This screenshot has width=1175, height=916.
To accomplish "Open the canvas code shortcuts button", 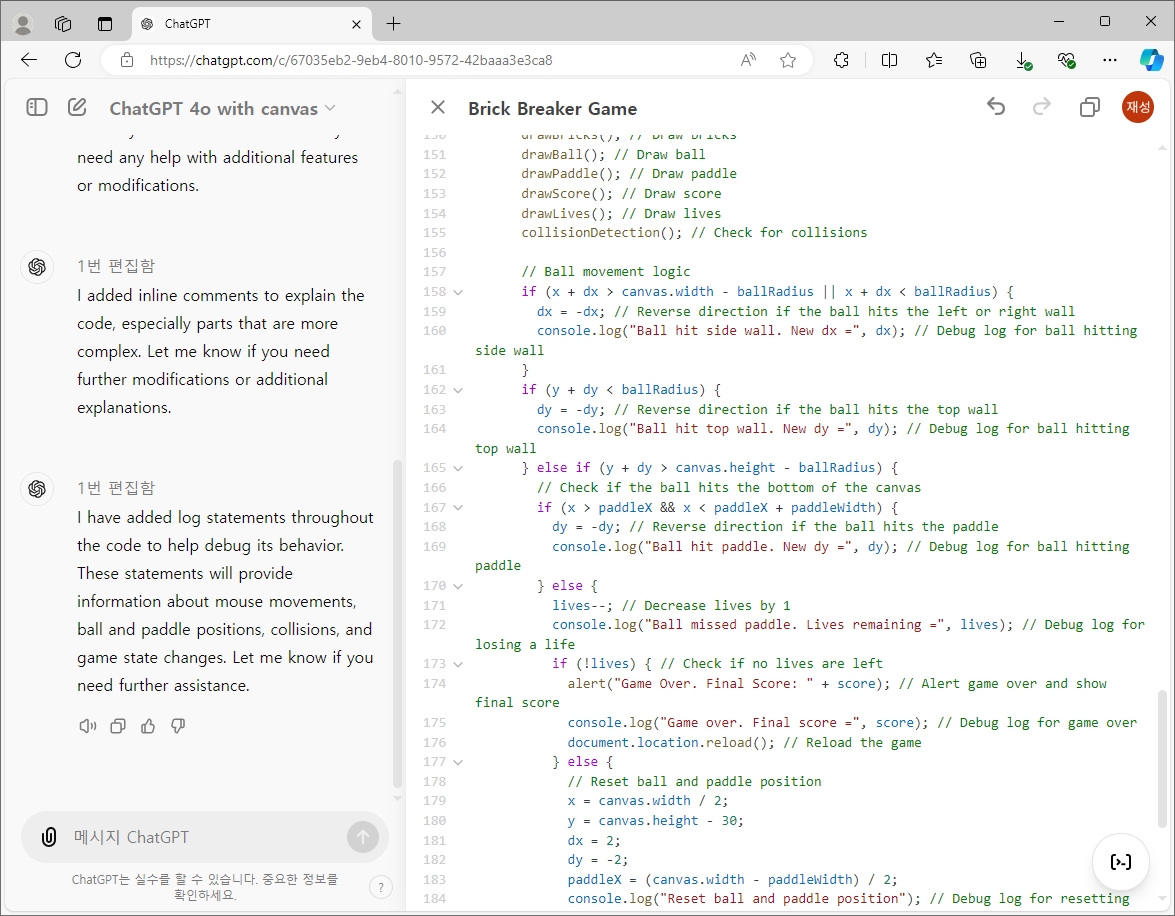I will [1120, 861].
